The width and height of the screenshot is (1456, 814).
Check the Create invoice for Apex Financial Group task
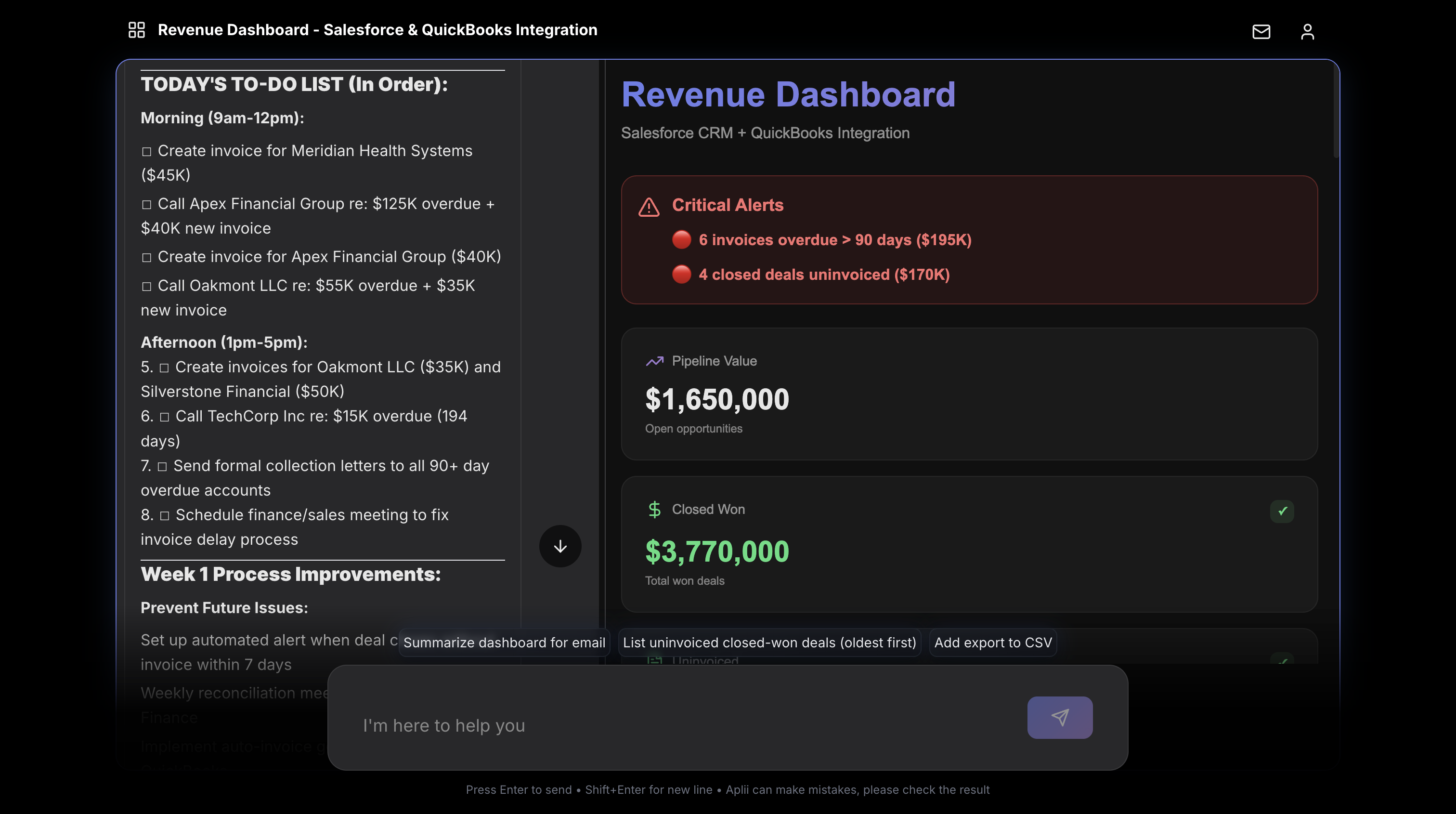point(147,256)
